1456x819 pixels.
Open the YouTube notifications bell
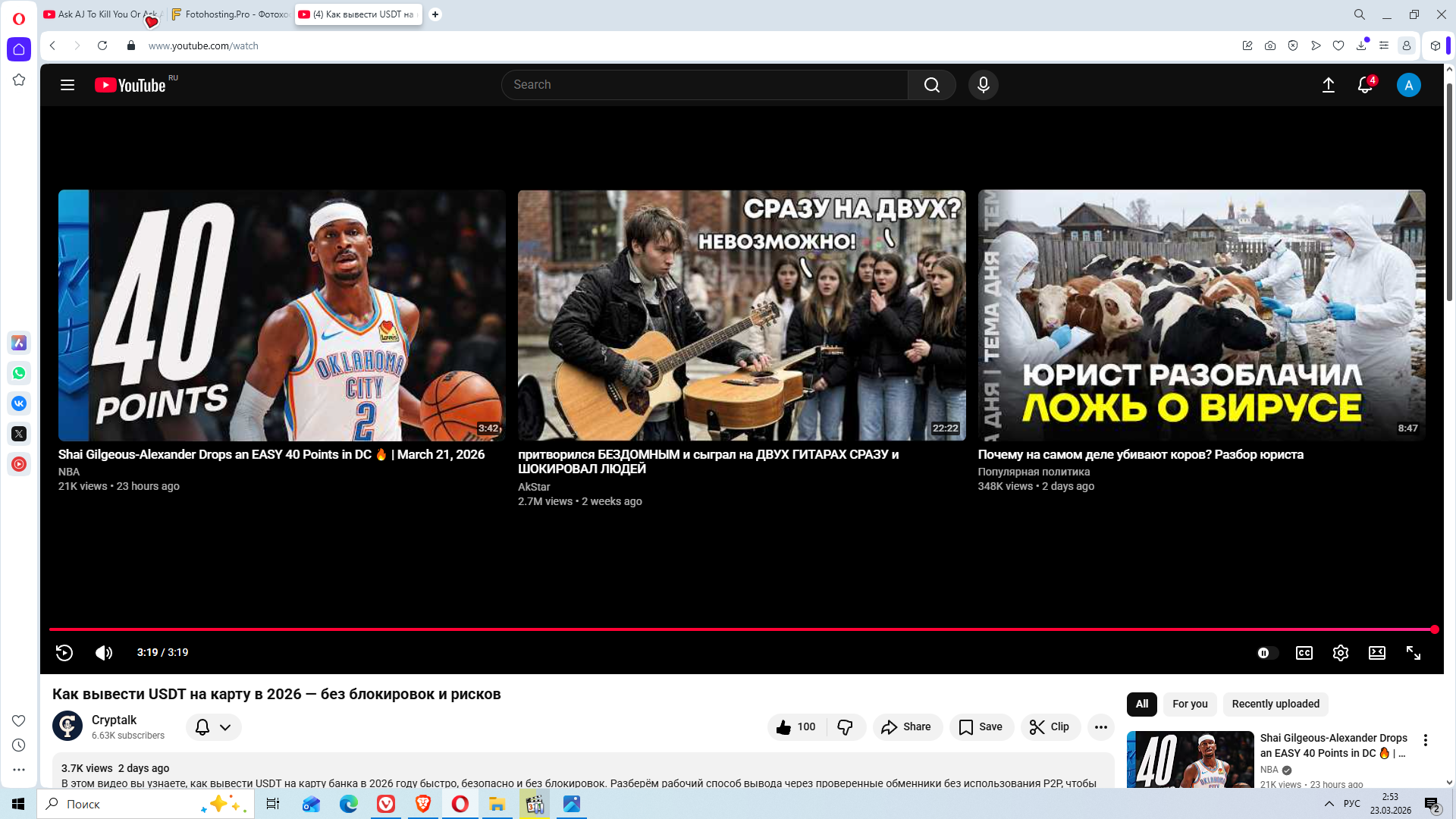tap(1364, 85)
